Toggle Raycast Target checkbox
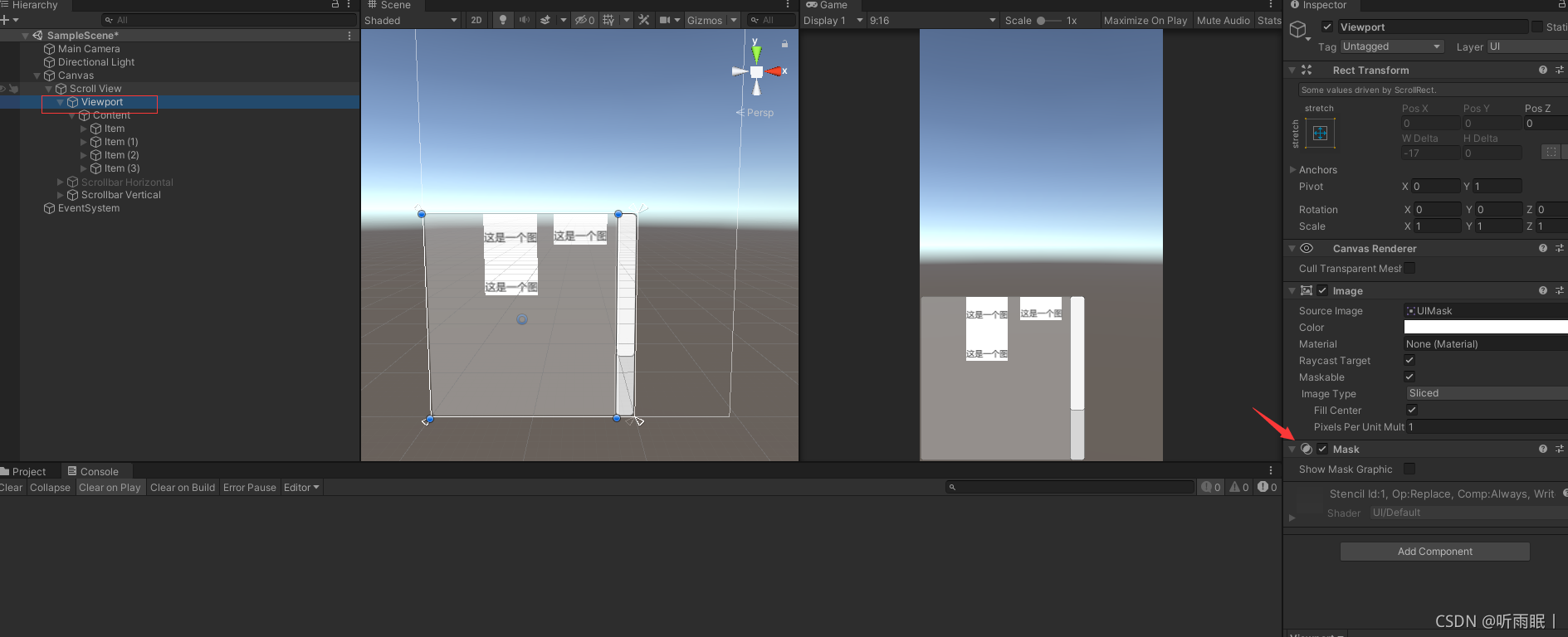The height and width of the screenshot is (637, 1568). tap(1409, 360)
